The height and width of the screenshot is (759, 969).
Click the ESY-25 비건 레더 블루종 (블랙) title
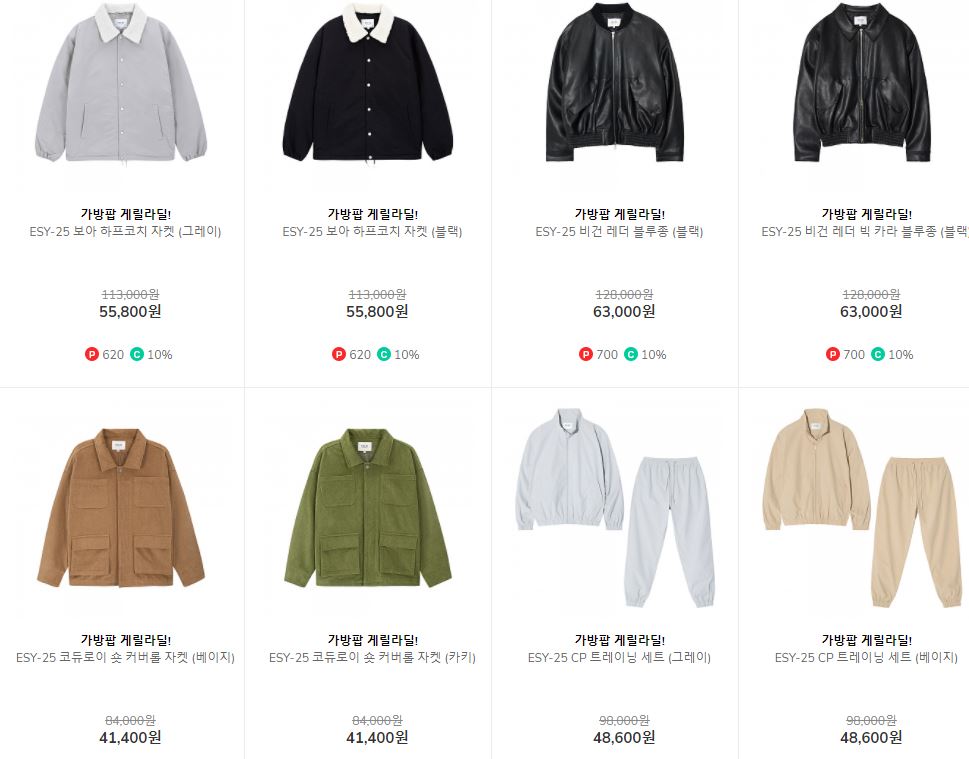coord(619,232)
